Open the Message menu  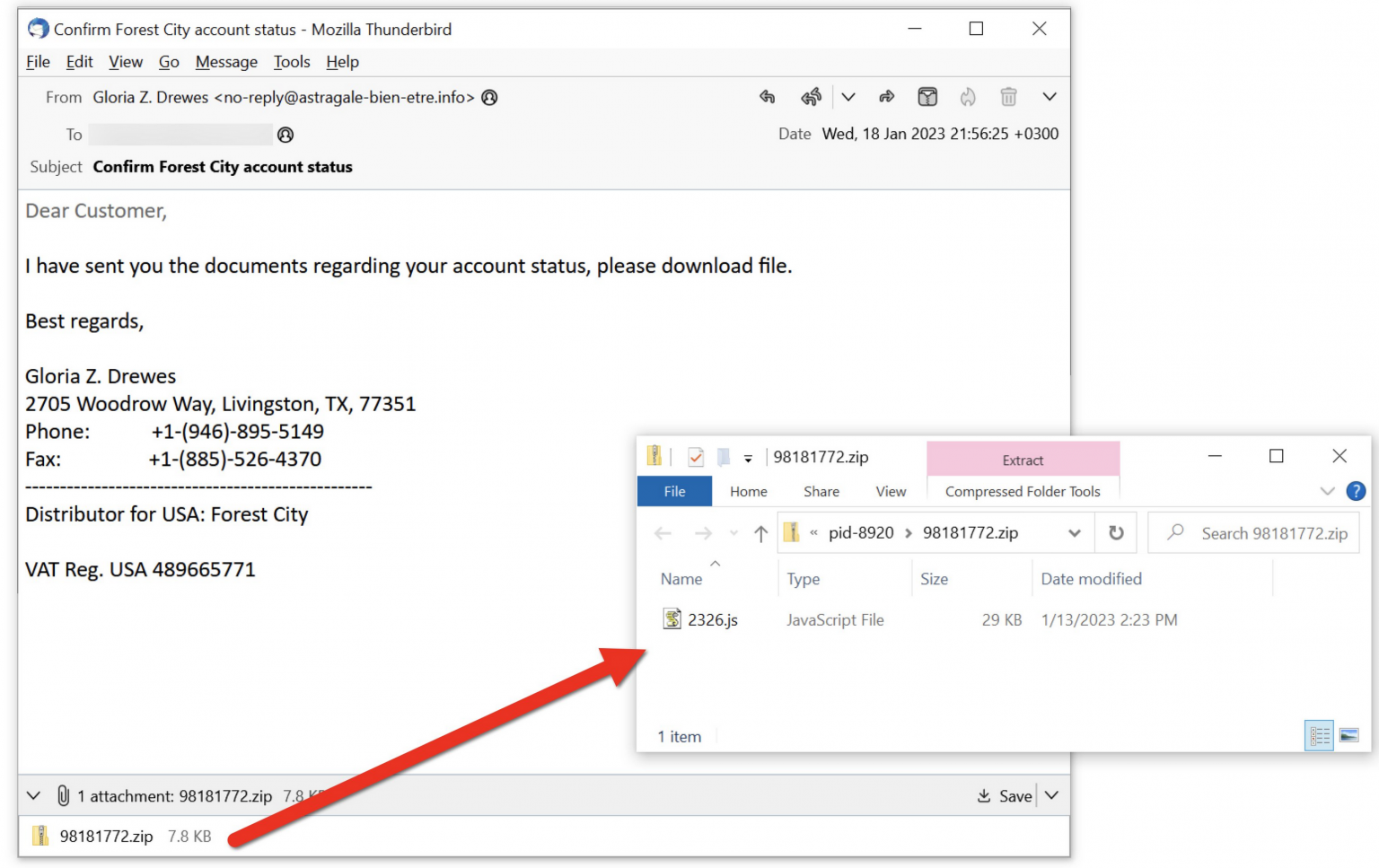point(225,61)
